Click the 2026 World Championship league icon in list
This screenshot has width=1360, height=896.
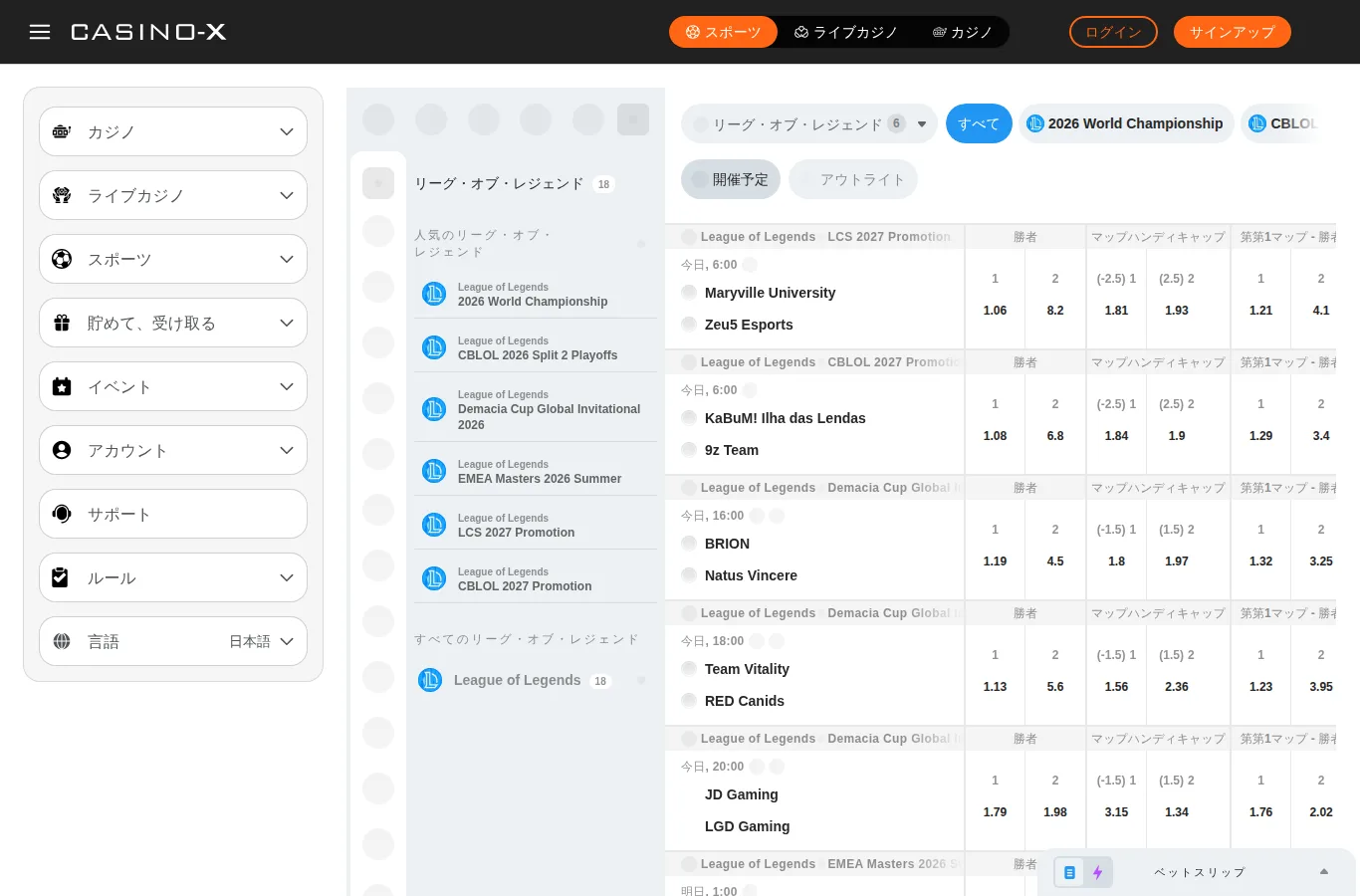(434, 294)
